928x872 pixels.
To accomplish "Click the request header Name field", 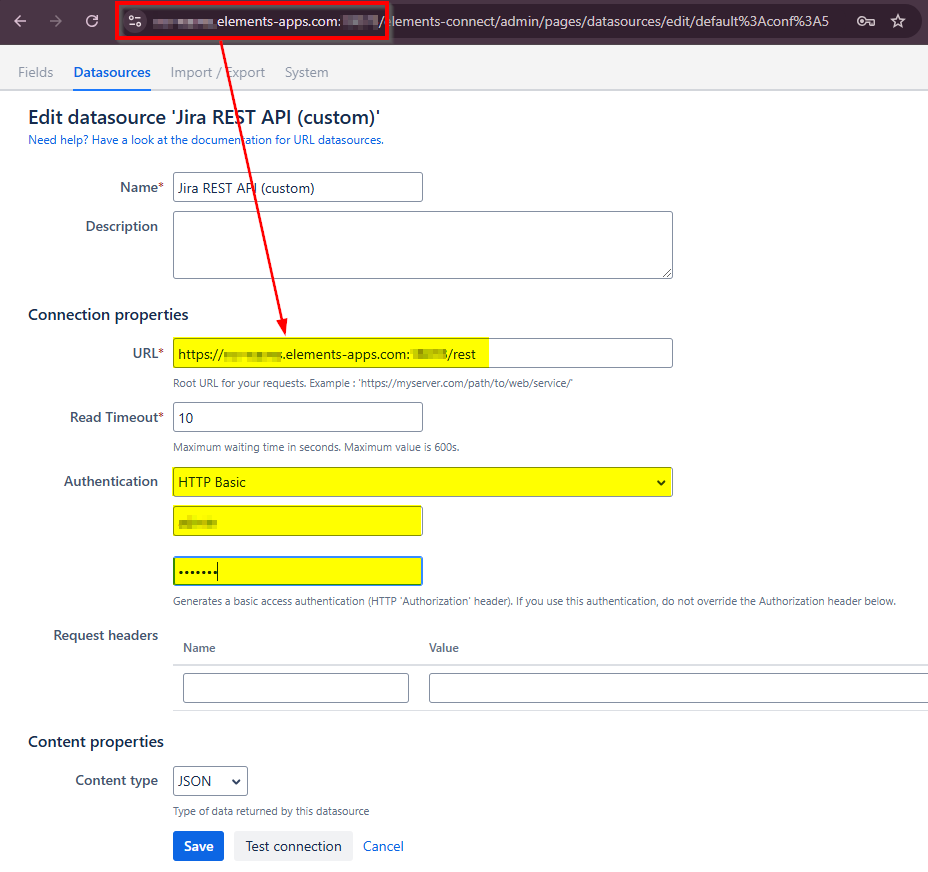I will coord(295,688).
